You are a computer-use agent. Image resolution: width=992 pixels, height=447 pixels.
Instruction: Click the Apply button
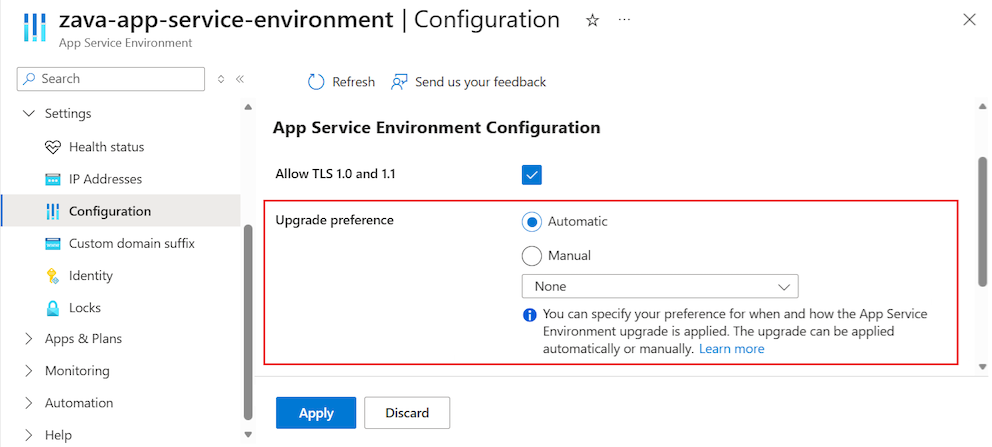coord(315,412)
